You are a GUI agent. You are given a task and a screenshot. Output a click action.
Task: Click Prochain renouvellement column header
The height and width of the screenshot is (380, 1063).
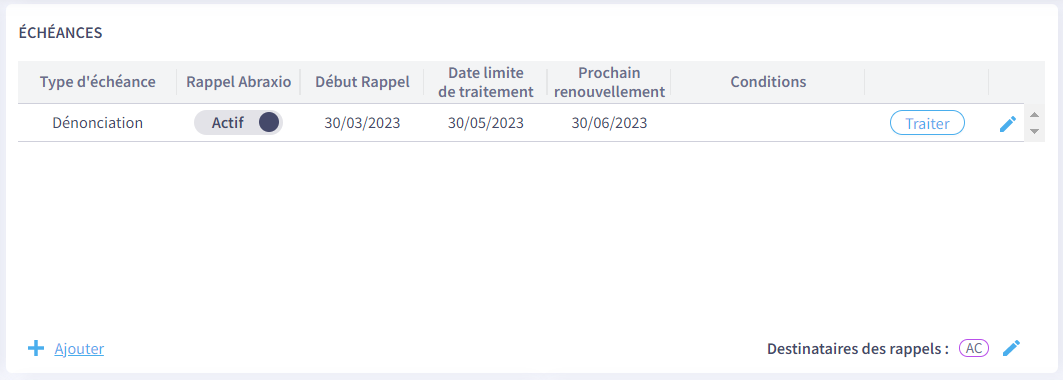[x=609, y=82]
